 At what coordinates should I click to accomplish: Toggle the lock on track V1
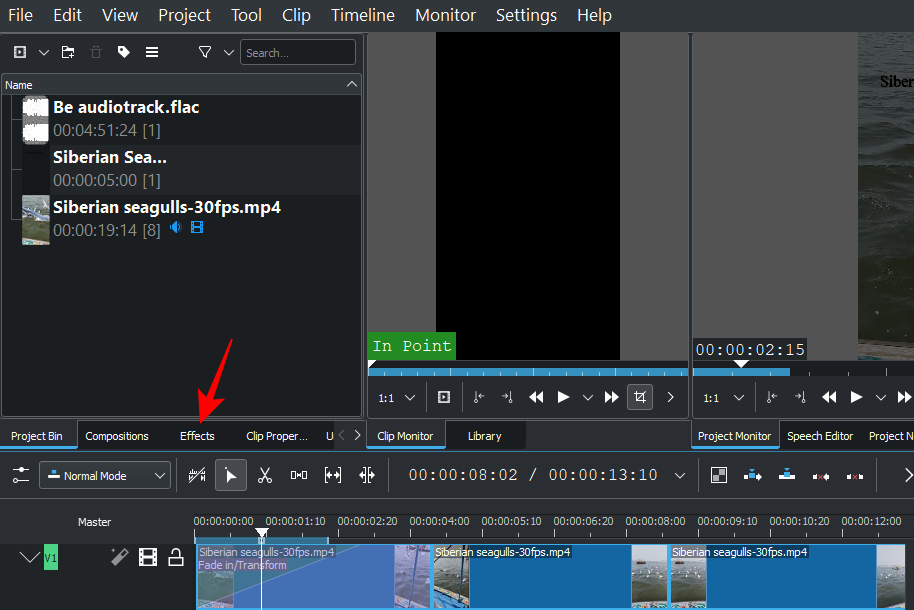(176, 557)
